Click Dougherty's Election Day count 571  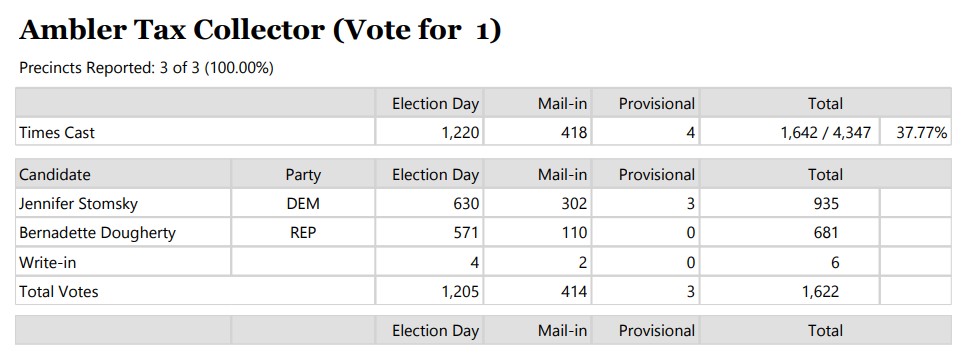pos(467,233)
